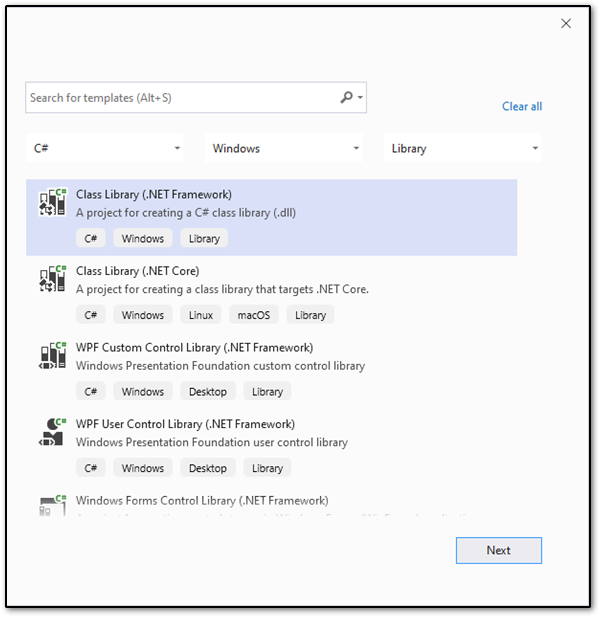Select Class Library (.NET Framework) title
This screenshot has height=617, width=600.
(154, 194)
